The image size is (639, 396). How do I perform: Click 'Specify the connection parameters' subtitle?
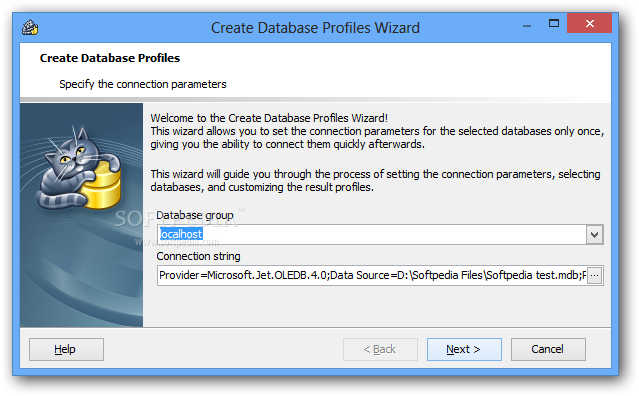[143, 84]
